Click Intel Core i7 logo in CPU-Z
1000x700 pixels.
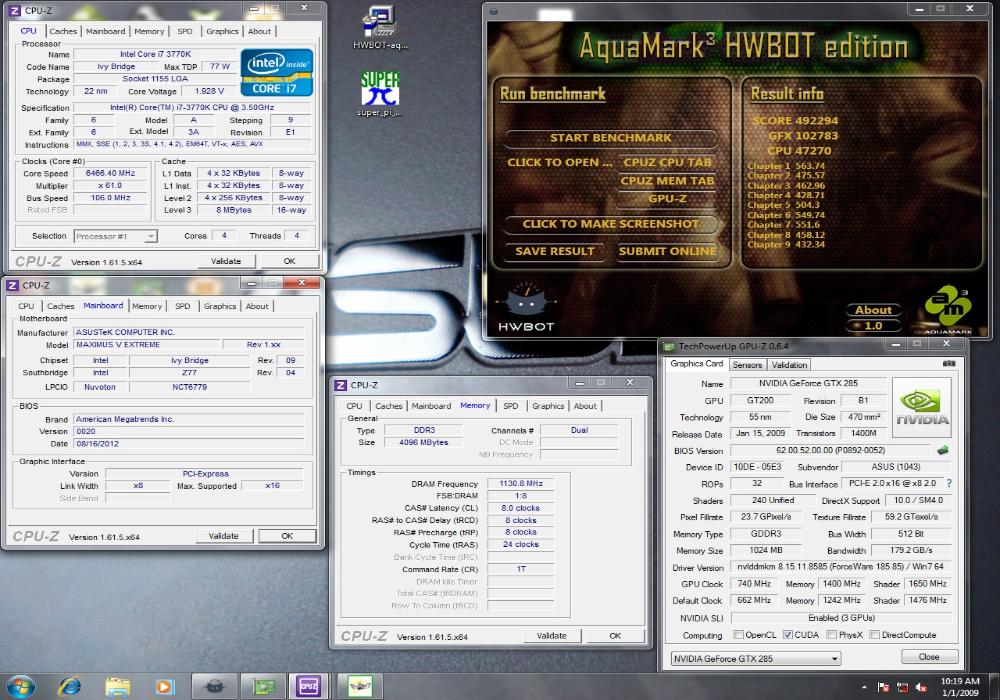pos(277,73)
